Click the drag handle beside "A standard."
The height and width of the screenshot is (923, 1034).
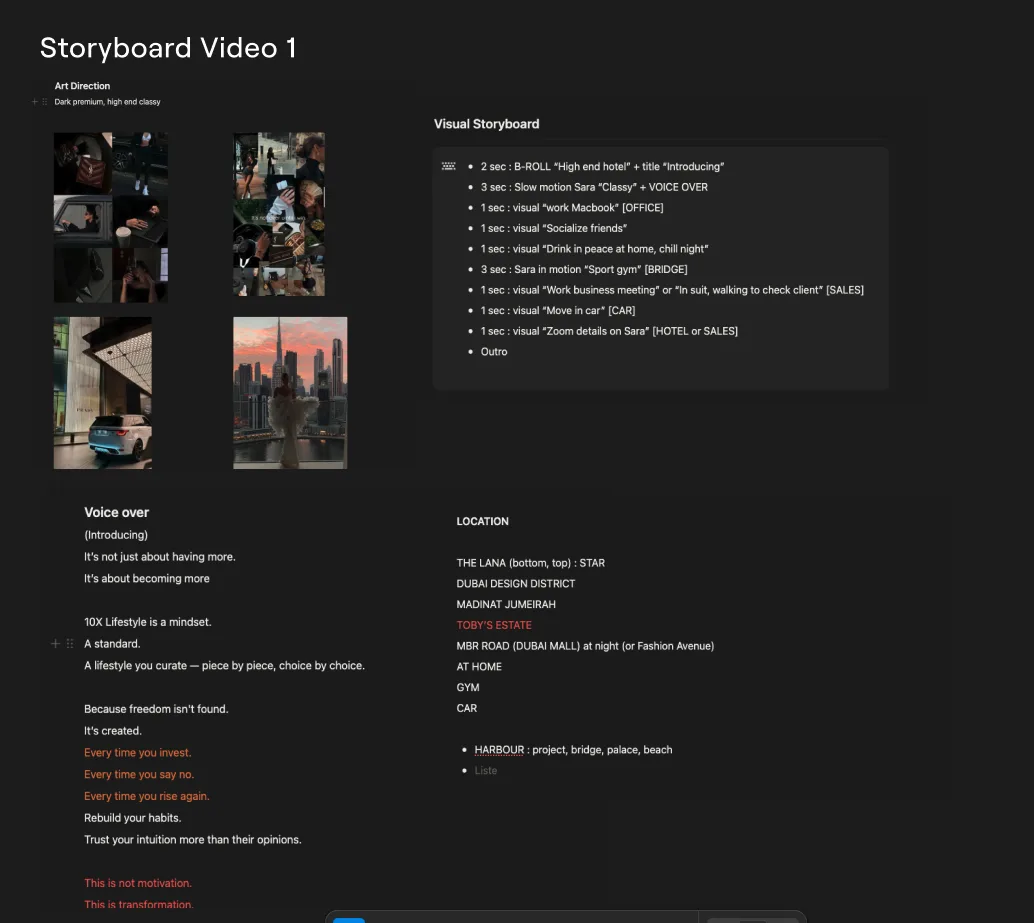pos(70,644)
